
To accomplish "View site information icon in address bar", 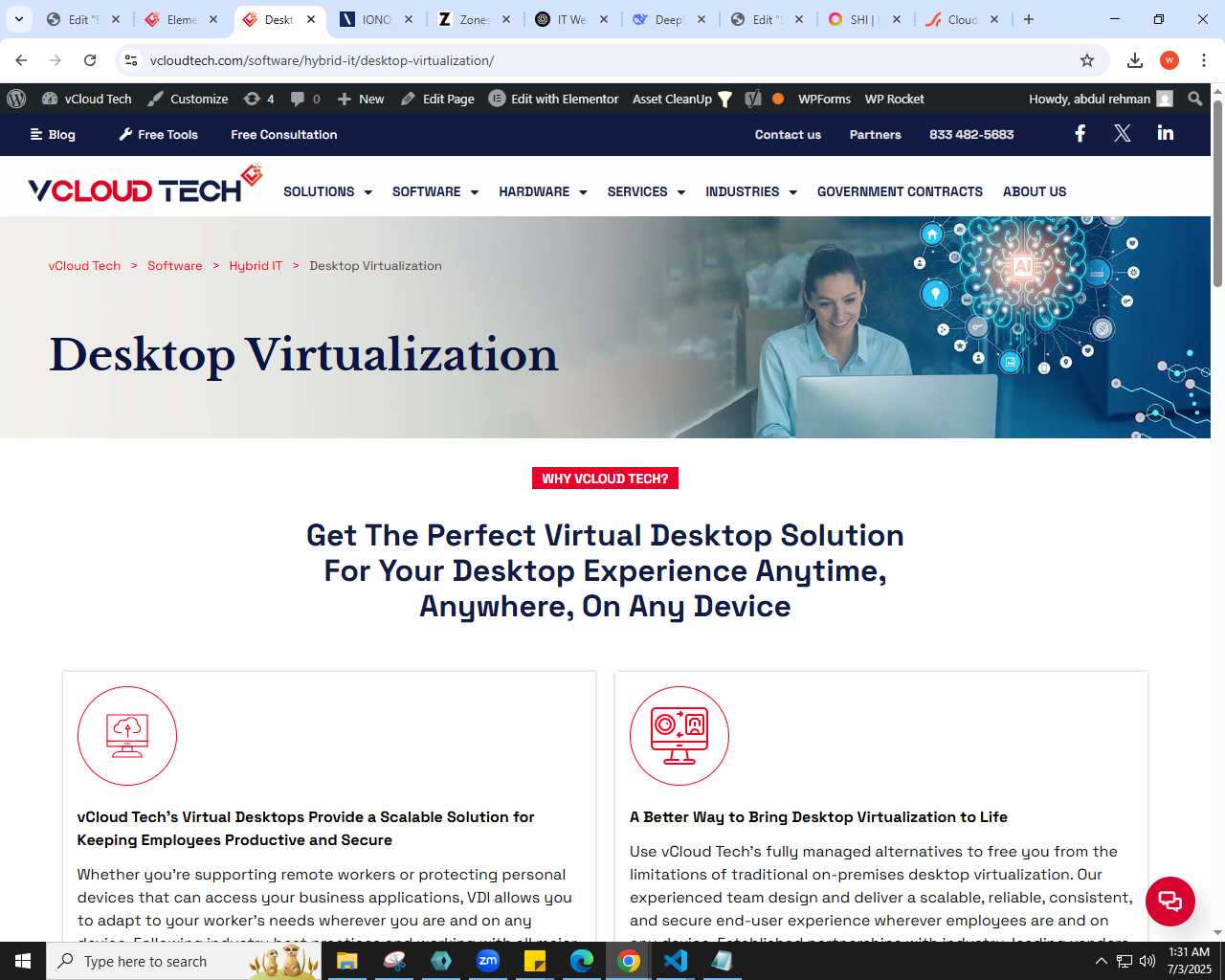I will [x=131, y=60].
